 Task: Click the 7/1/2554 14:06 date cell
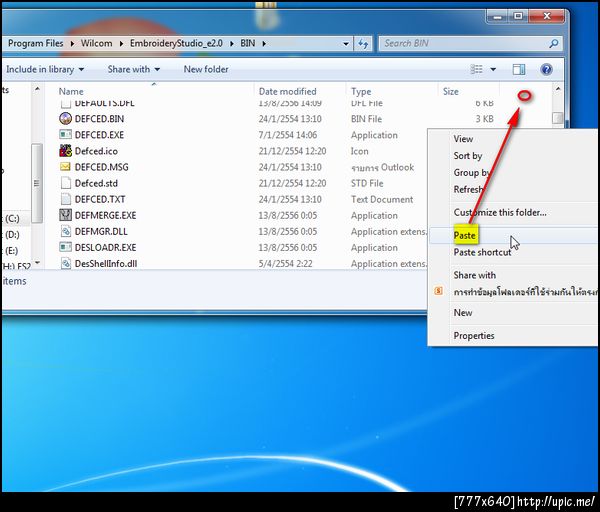pos(287,135)
